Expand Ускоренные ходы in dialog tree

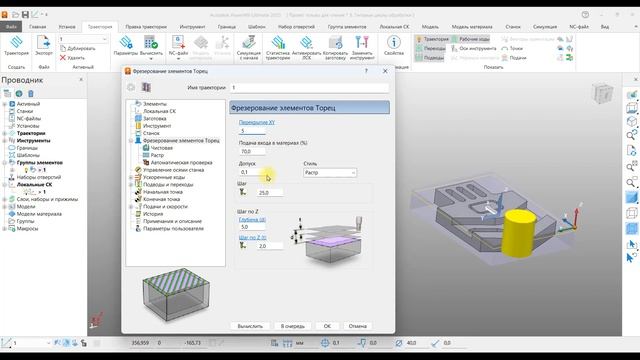pyautogui.click(x=131, y=178)
